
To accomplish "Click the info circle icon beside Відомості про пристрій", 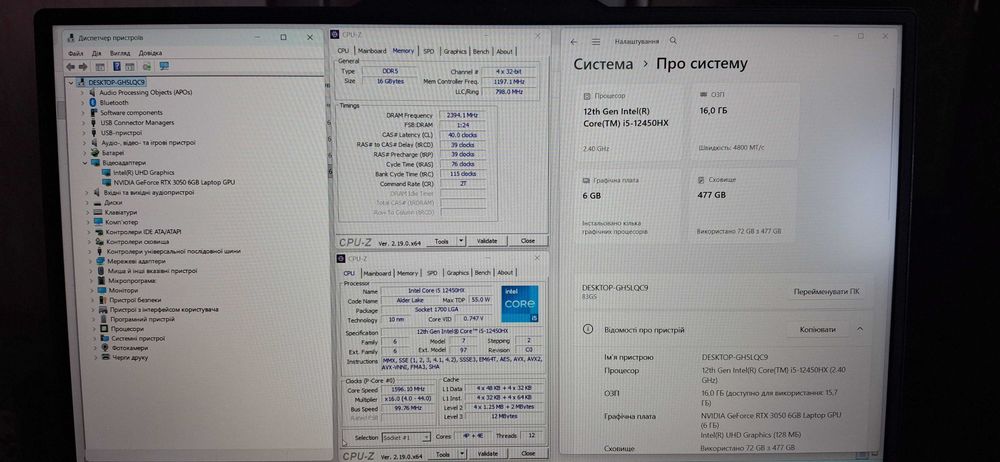I will click(589, 330).
